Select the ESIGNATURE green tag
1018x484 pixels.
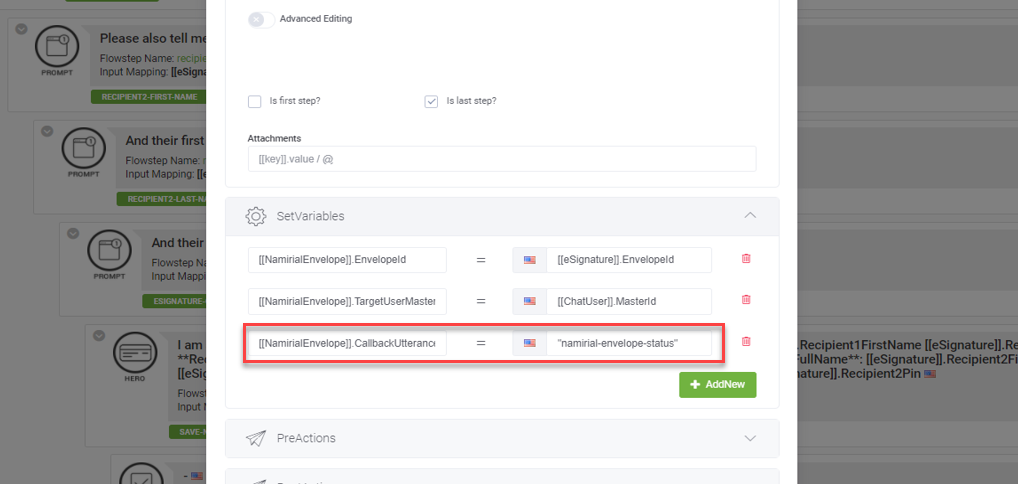[175, 301]
